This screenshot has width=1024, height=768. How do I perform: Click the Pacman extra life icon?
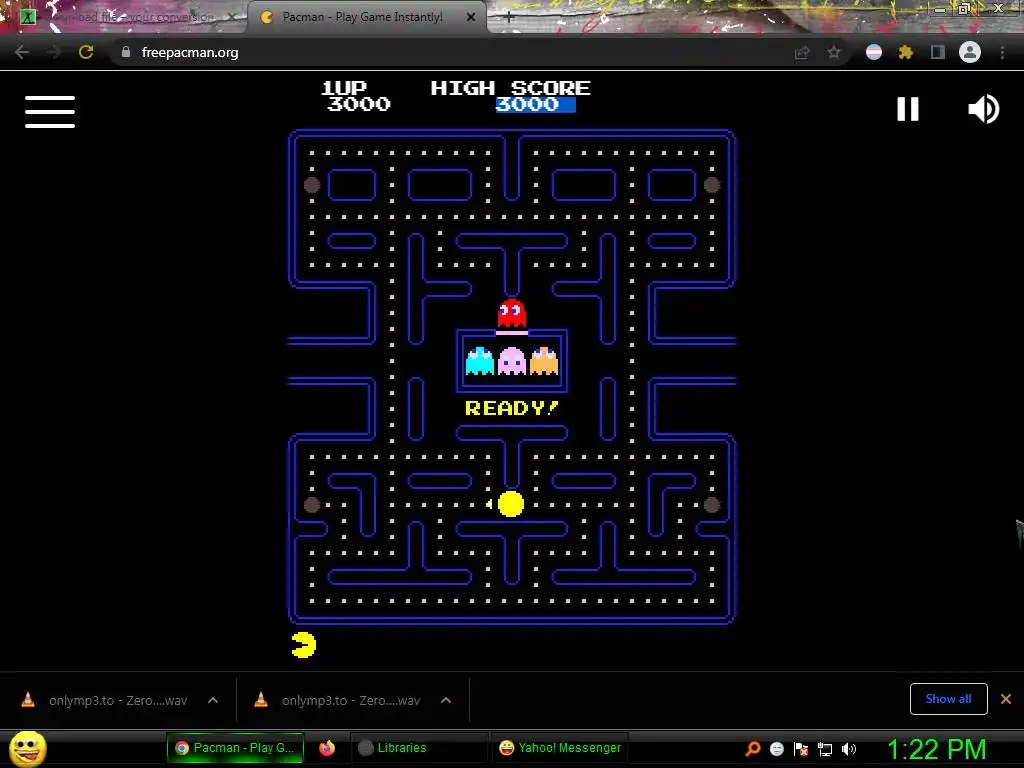(304, 645)
